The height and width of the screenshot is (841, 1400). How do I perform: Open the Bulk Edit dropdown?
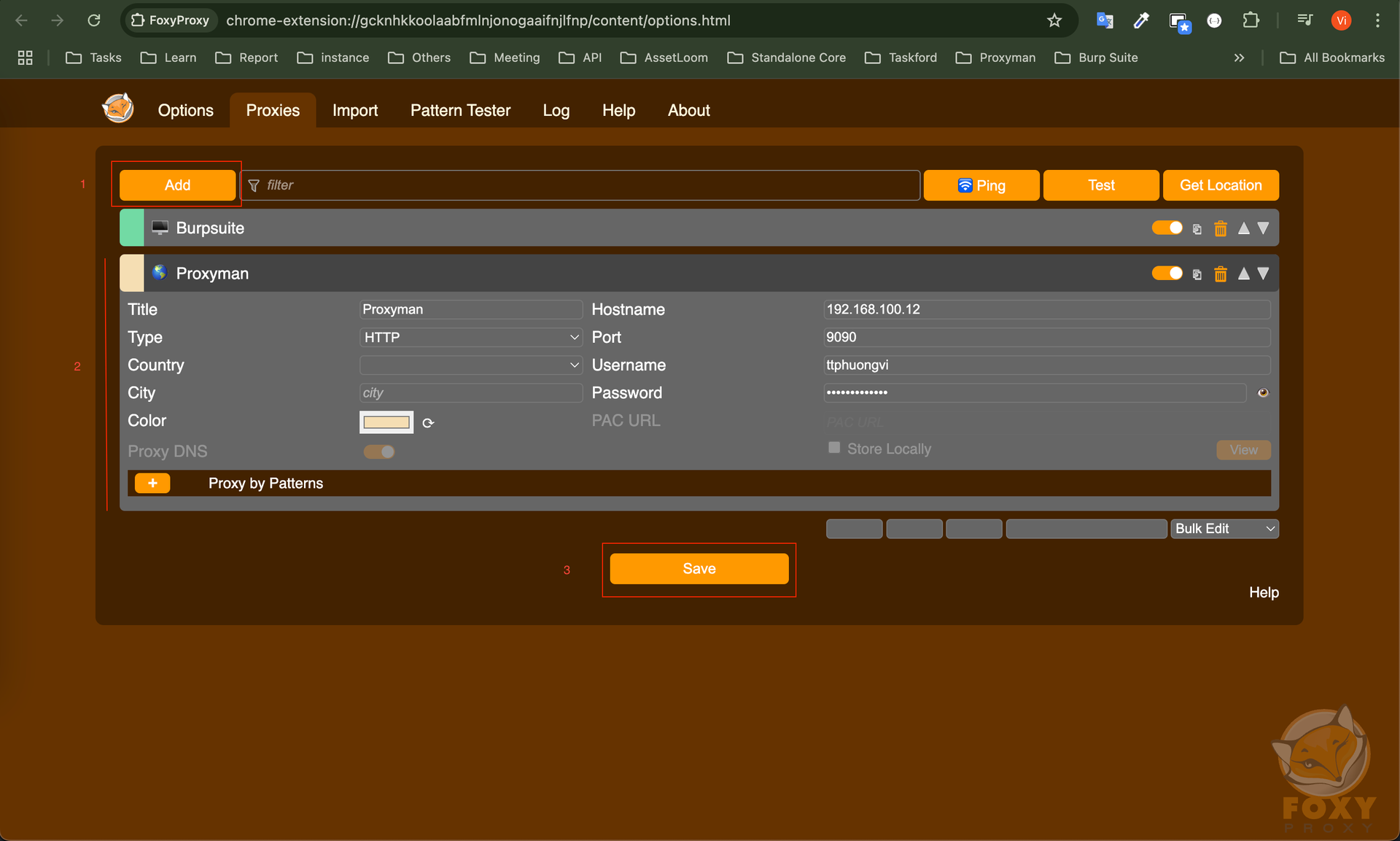[x=1224, y=529]
